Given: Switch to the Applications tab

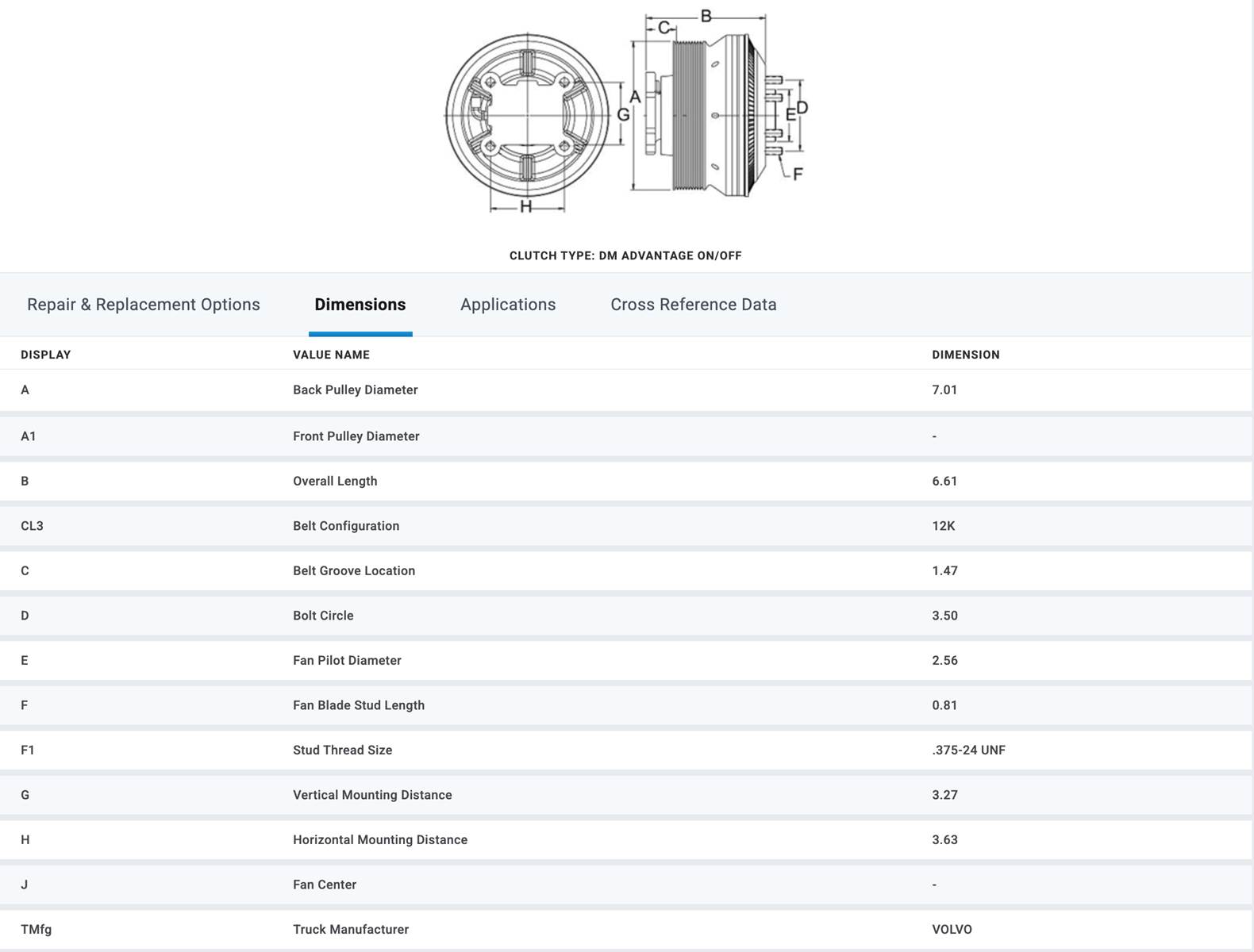Looking at the screenshot, I should [508, 305].
